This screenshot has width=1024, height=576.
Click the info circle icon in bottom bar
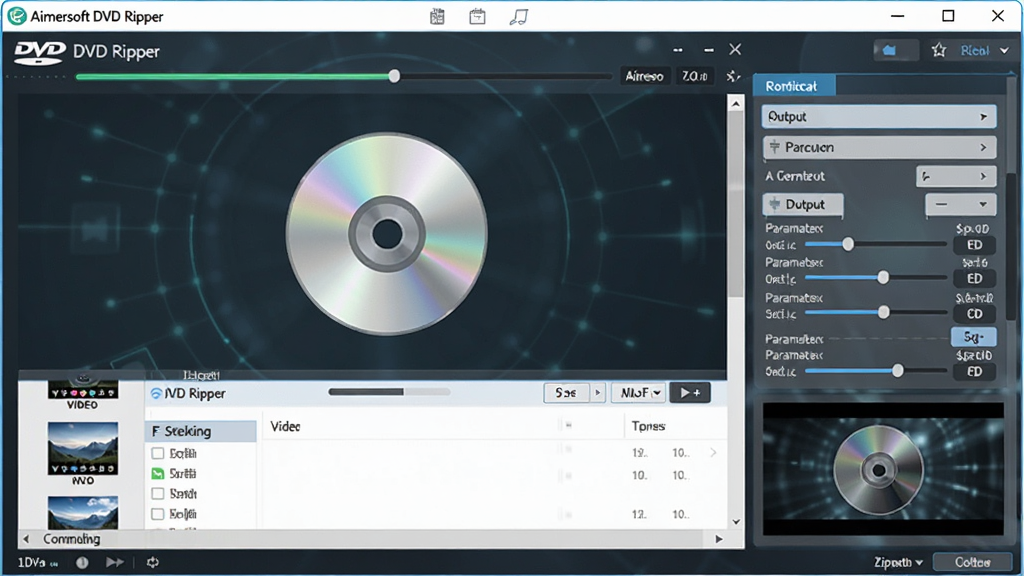point(82,562)
